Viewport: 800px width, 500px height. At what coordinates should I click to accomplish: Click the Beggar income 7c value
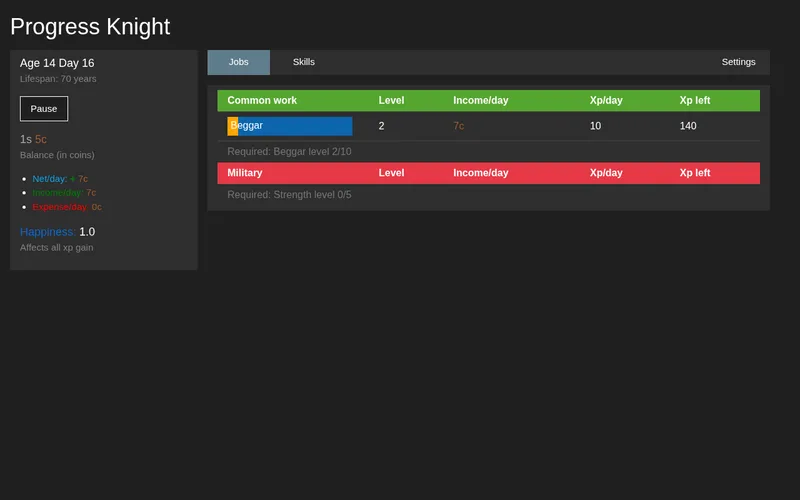[x=458, y=126]
